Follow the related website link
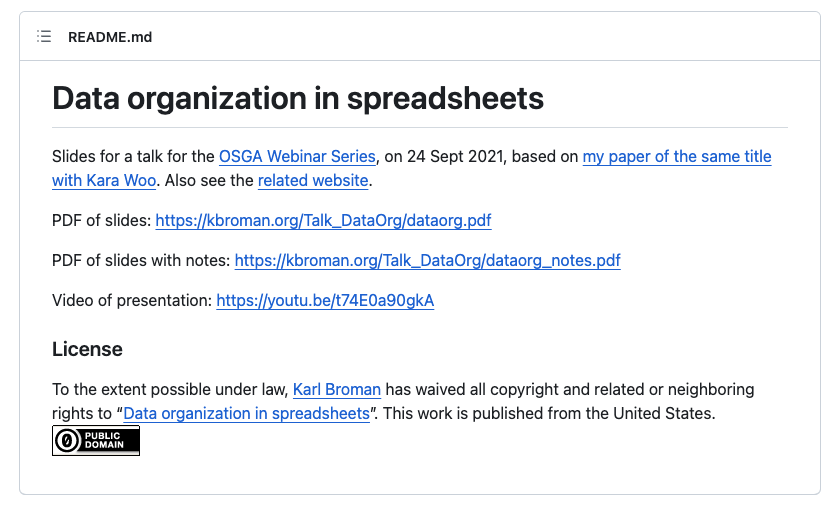 [x=313, y=181]
